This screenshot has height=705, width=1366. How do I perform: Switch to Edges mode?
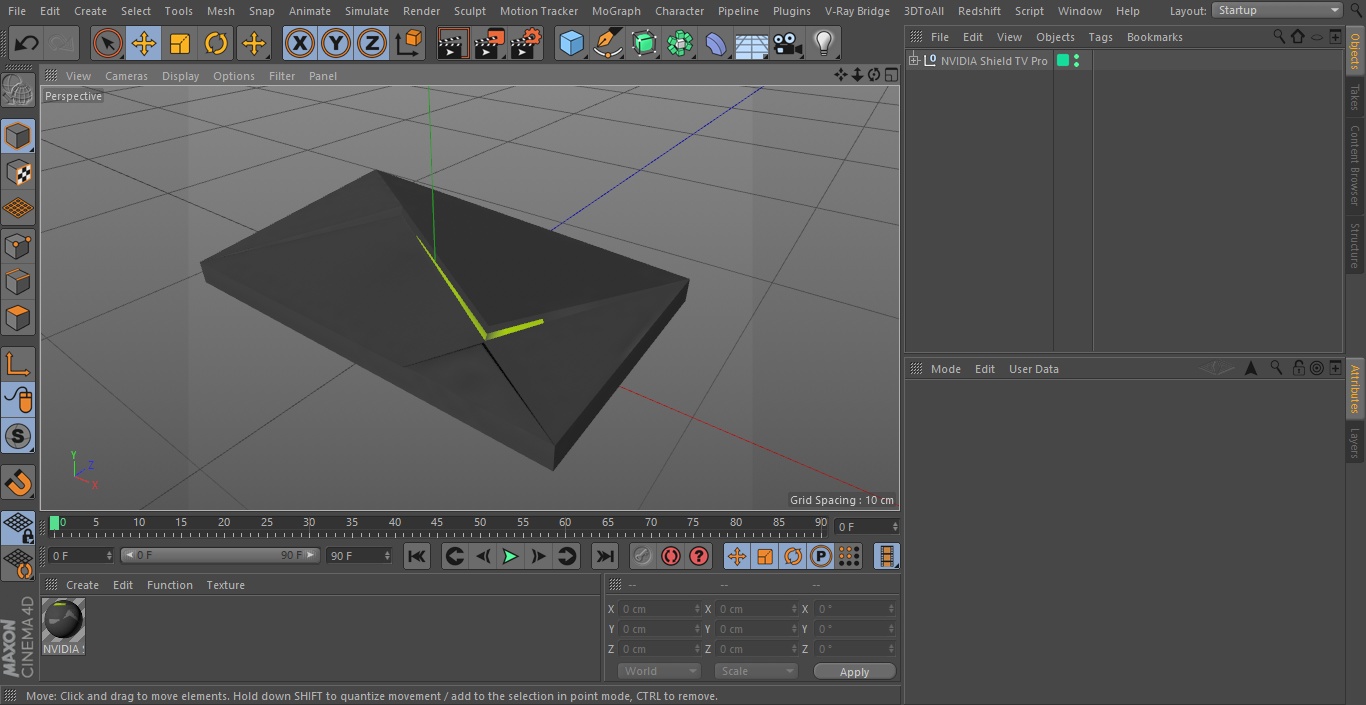tap(18, 281)
